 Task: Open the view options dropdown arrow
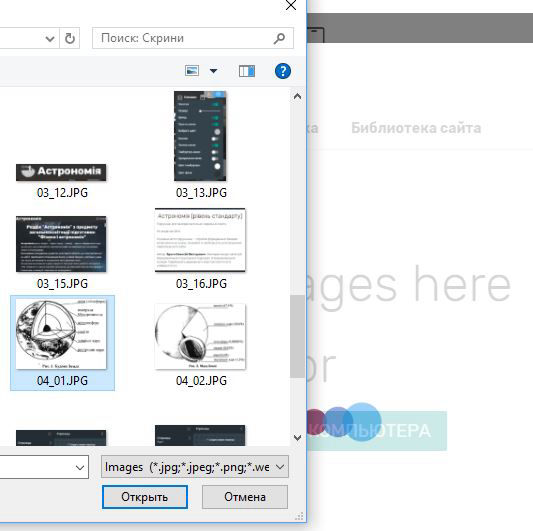(213, 71)
